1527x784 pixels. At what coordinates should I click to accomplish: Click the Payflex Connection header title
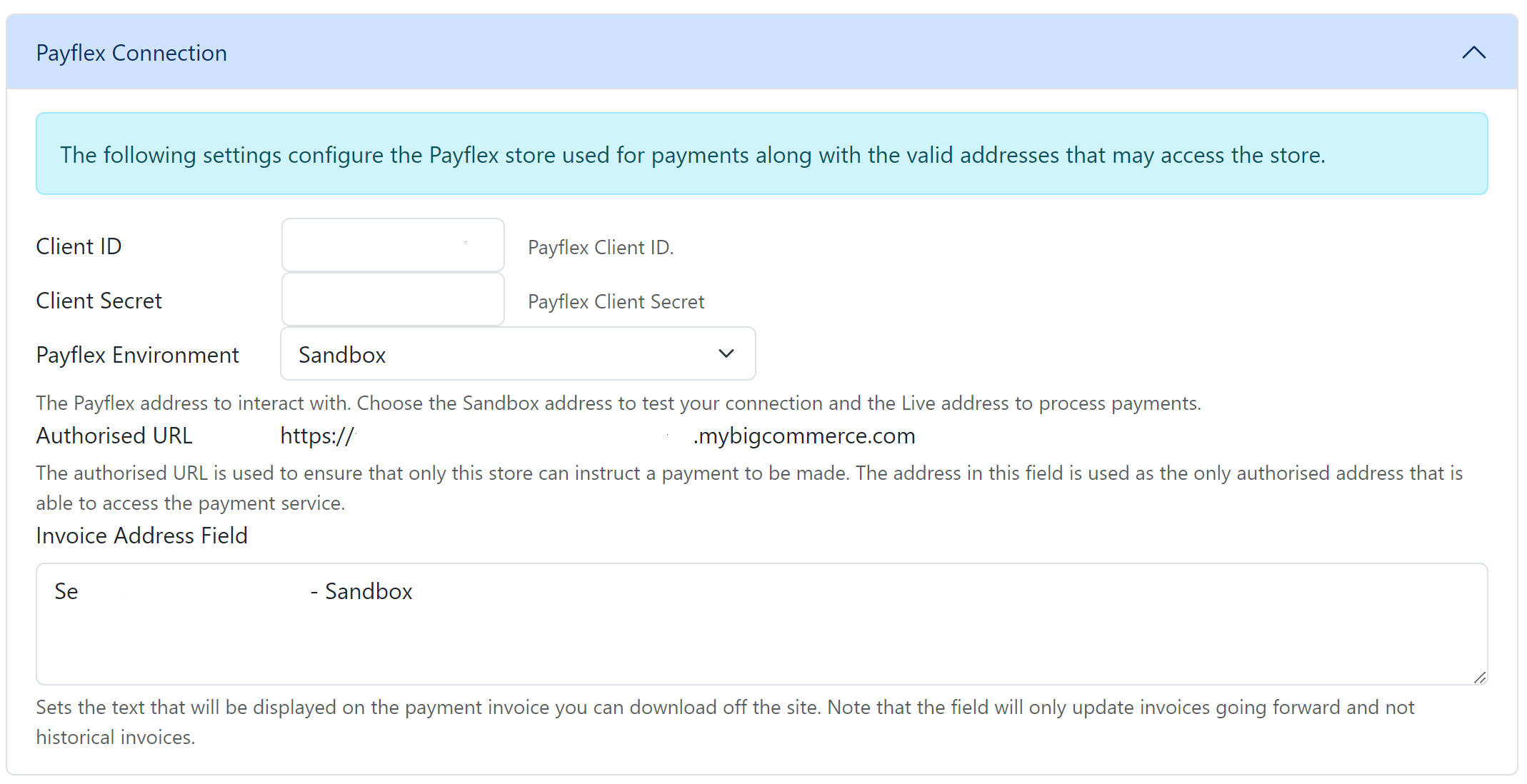131,53
